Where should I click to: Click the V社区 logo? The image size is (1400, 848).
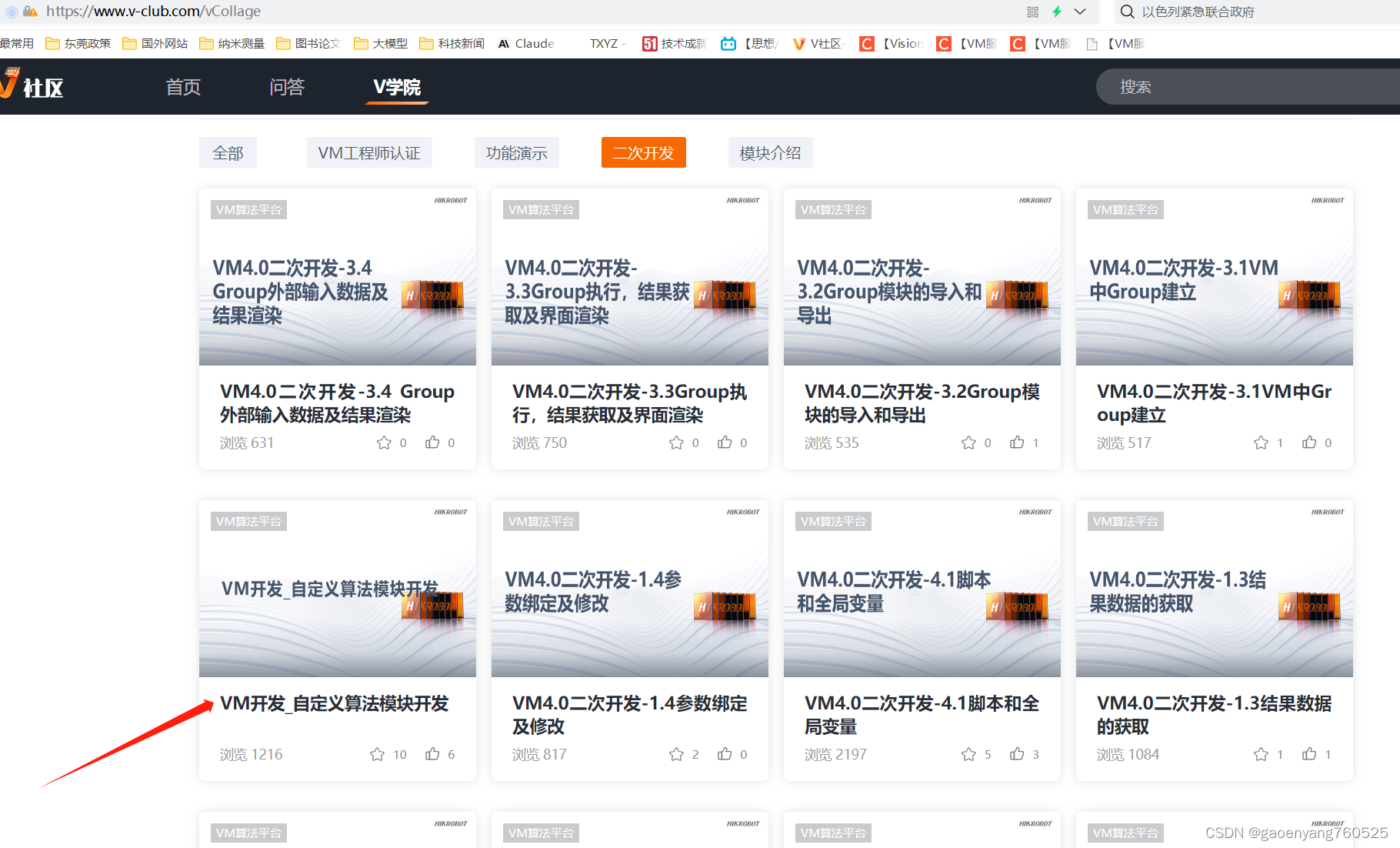coord(32,85)
